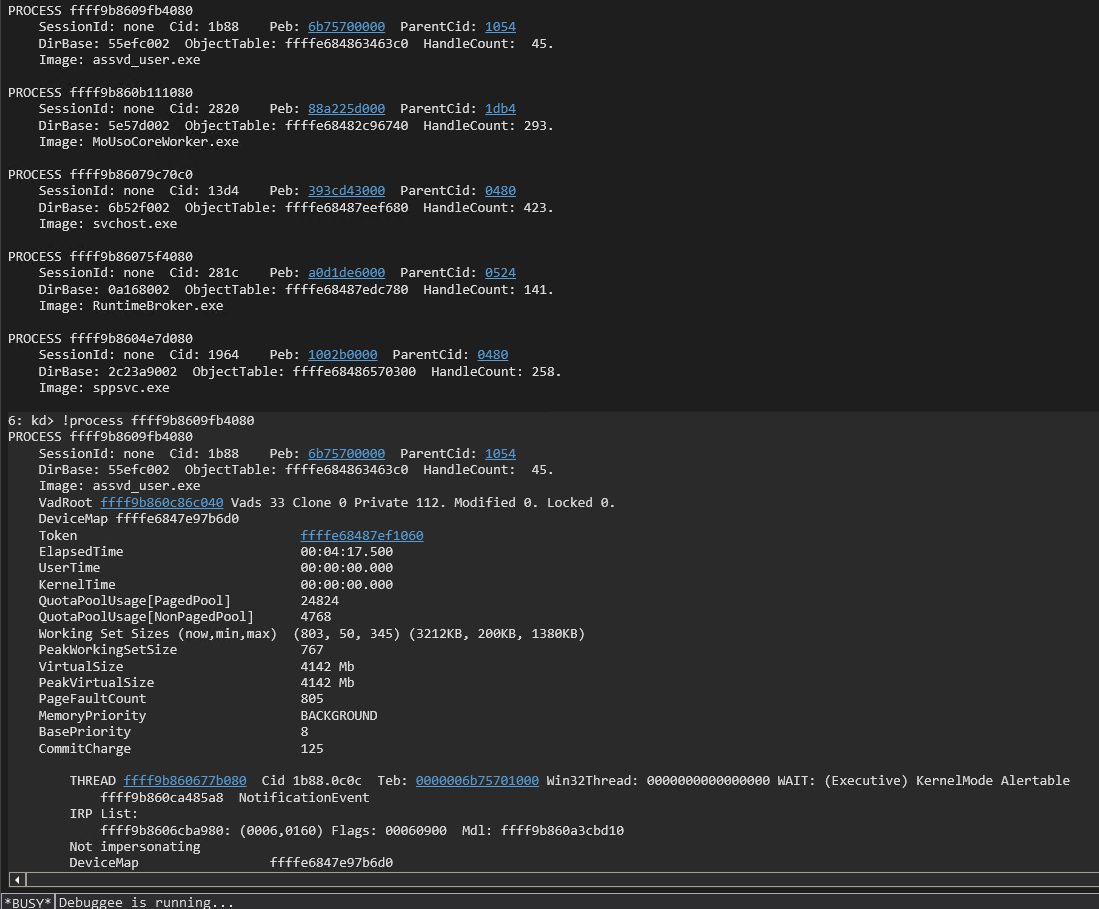
Task: Click the horizontal scrollbar track
Action: pyautogui.click(x=550, y=879)
